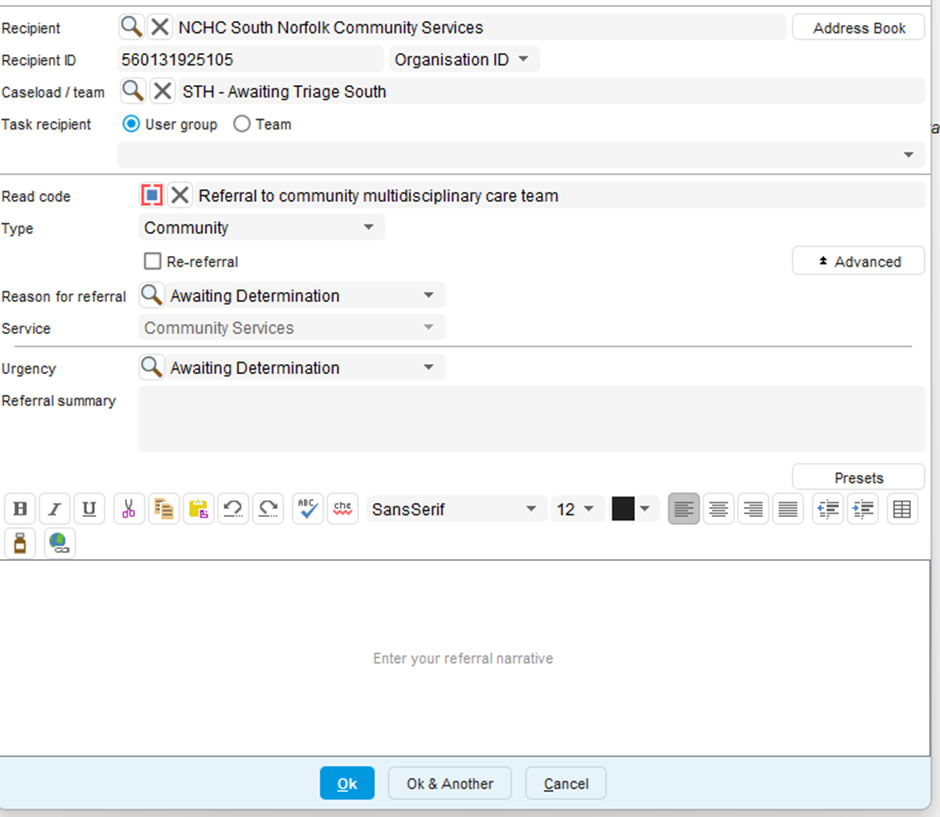Click the italic formatting icon
The image size is (940, 817).
coord(55,509)
